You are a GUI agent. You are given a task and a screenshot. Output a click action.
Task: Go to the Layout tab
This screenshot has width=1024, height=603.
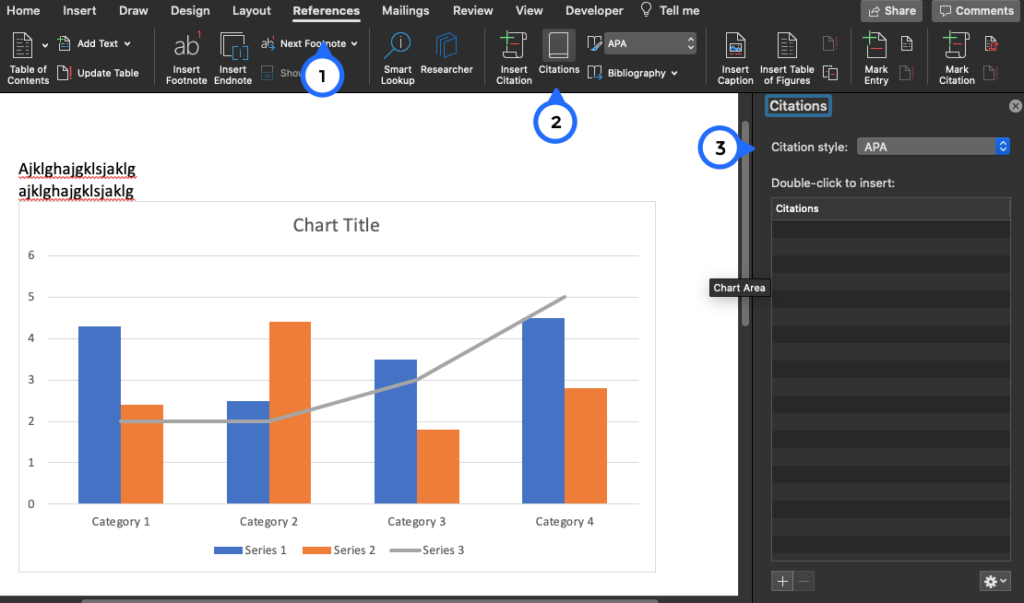(251, 10)
